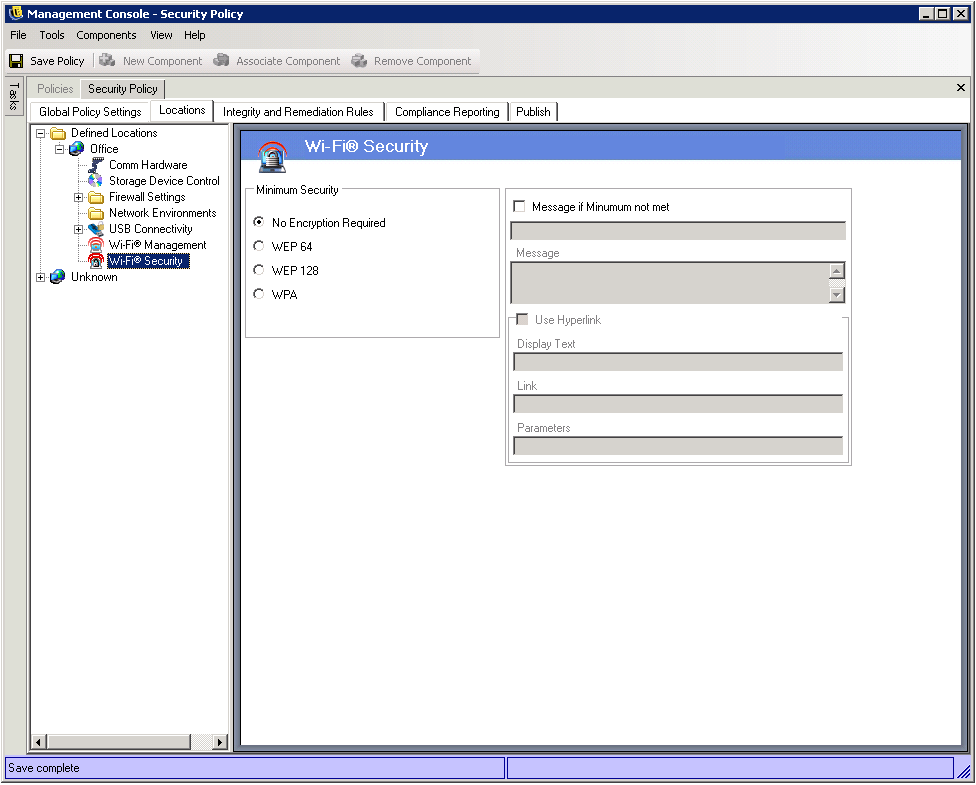Open Integrity and Remediation Rules tab
The height and width of the screenshot is (785, 976).
pyautogui.click(x=298, y=111)
